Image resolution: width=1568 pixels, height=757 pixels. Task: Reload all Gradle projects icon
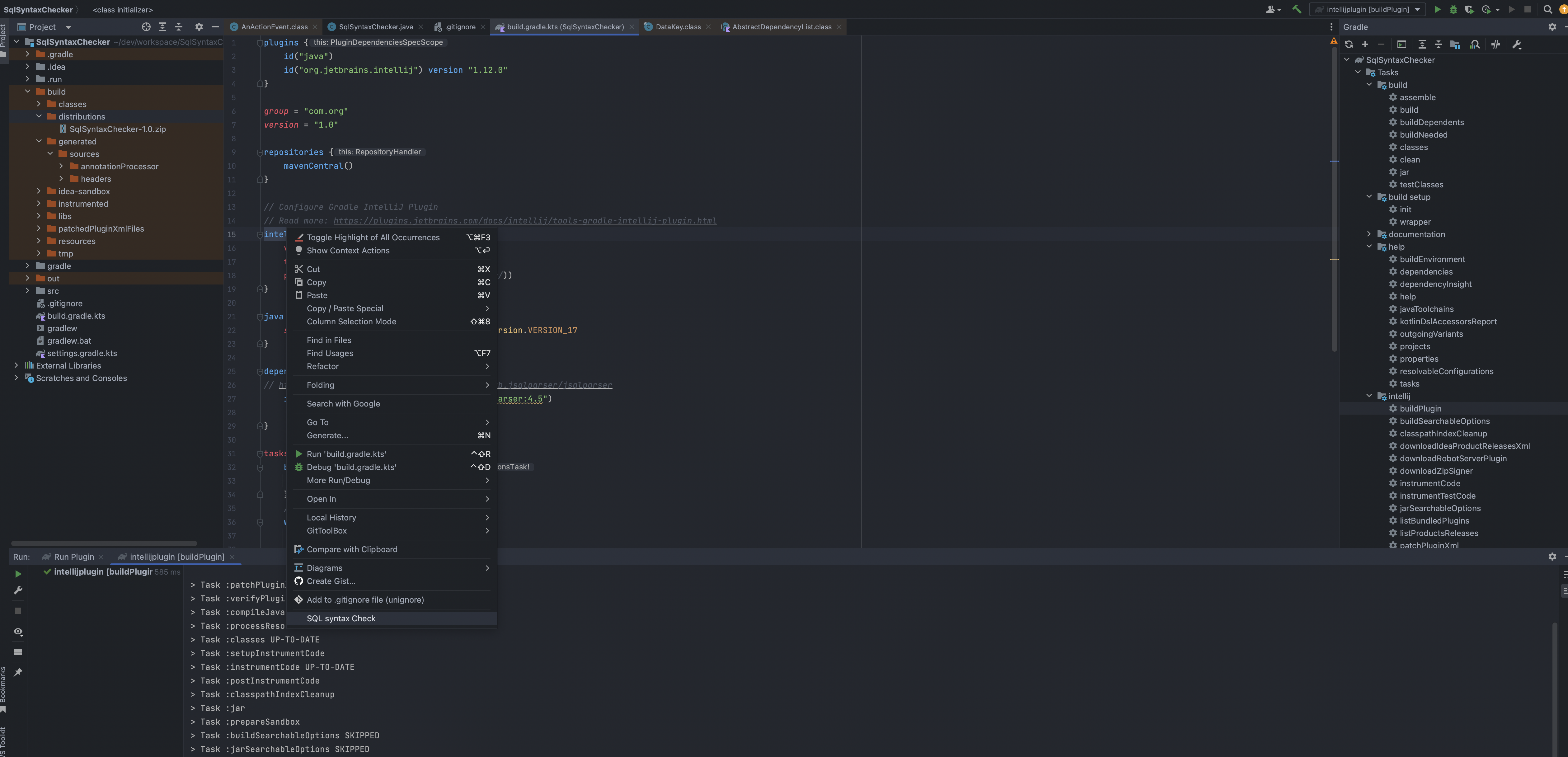(x=1349, y=45)
